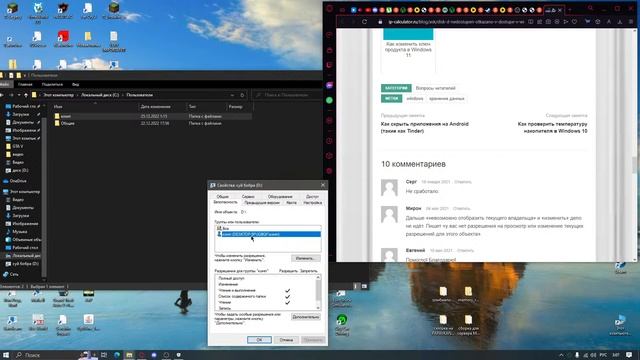Click chevron after Этот компьютер in breadcrumb
This screenshot has width=640, height=360.
77,95
